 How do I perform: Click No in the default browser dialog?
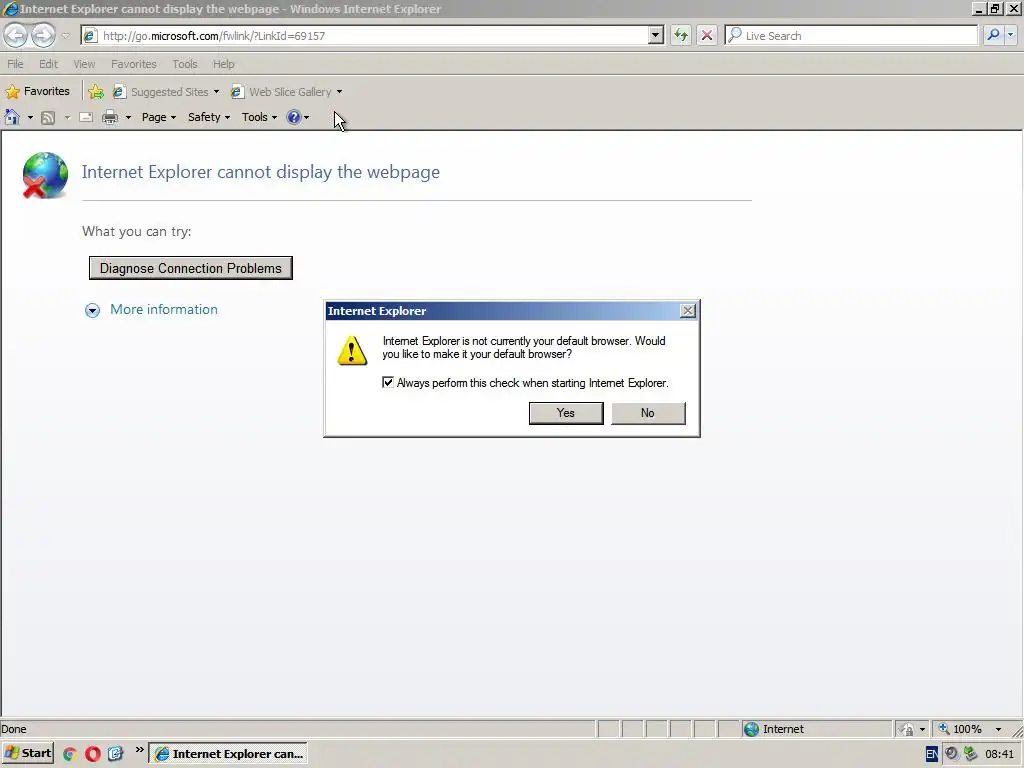[648, 413]
